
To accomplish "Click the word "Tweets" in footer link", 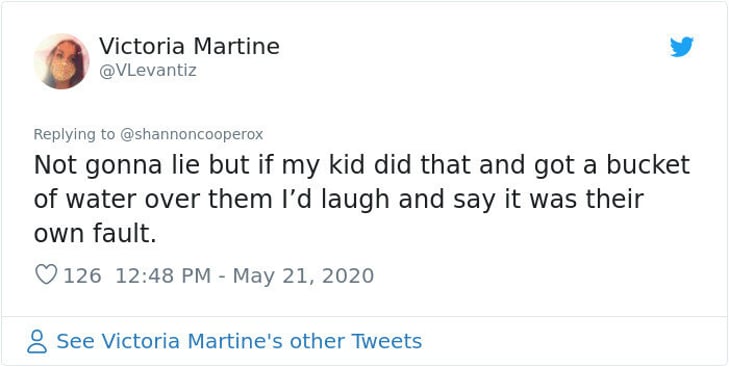I will pos(387,341).
